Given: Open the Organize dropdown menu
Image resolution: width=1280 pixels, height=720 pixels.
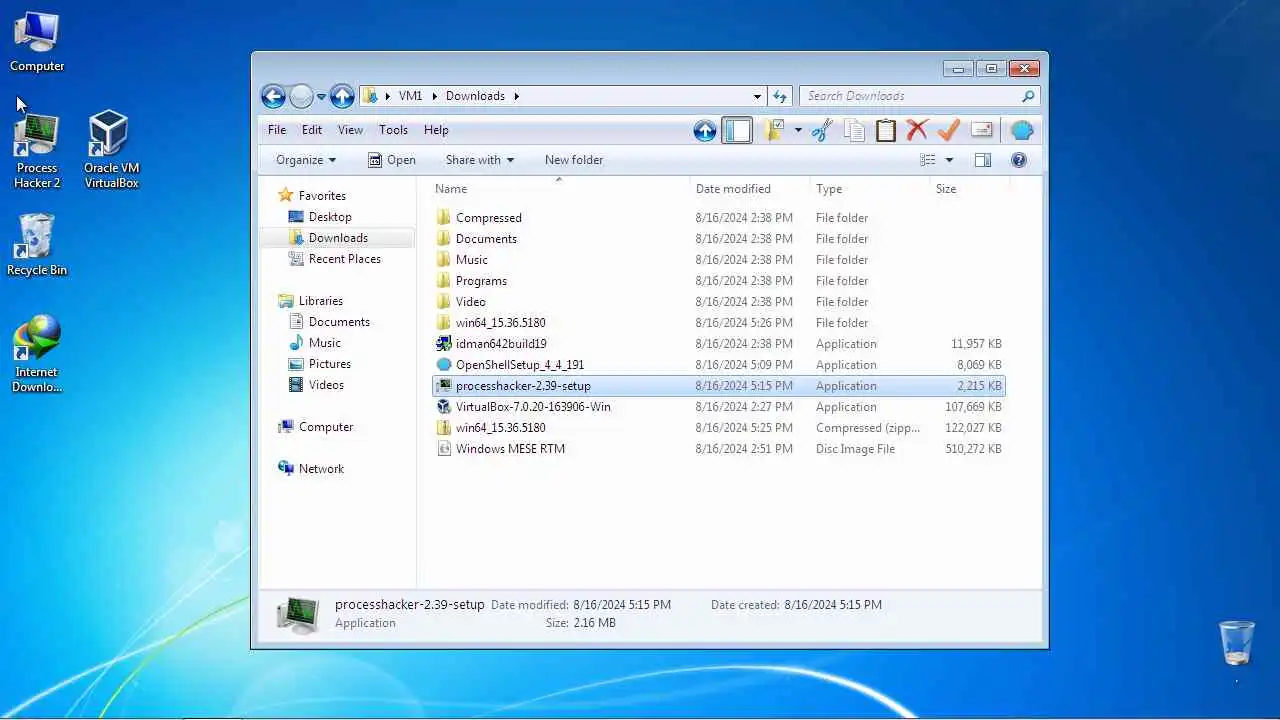Looking at the screenshot, I should click(306, 160).
